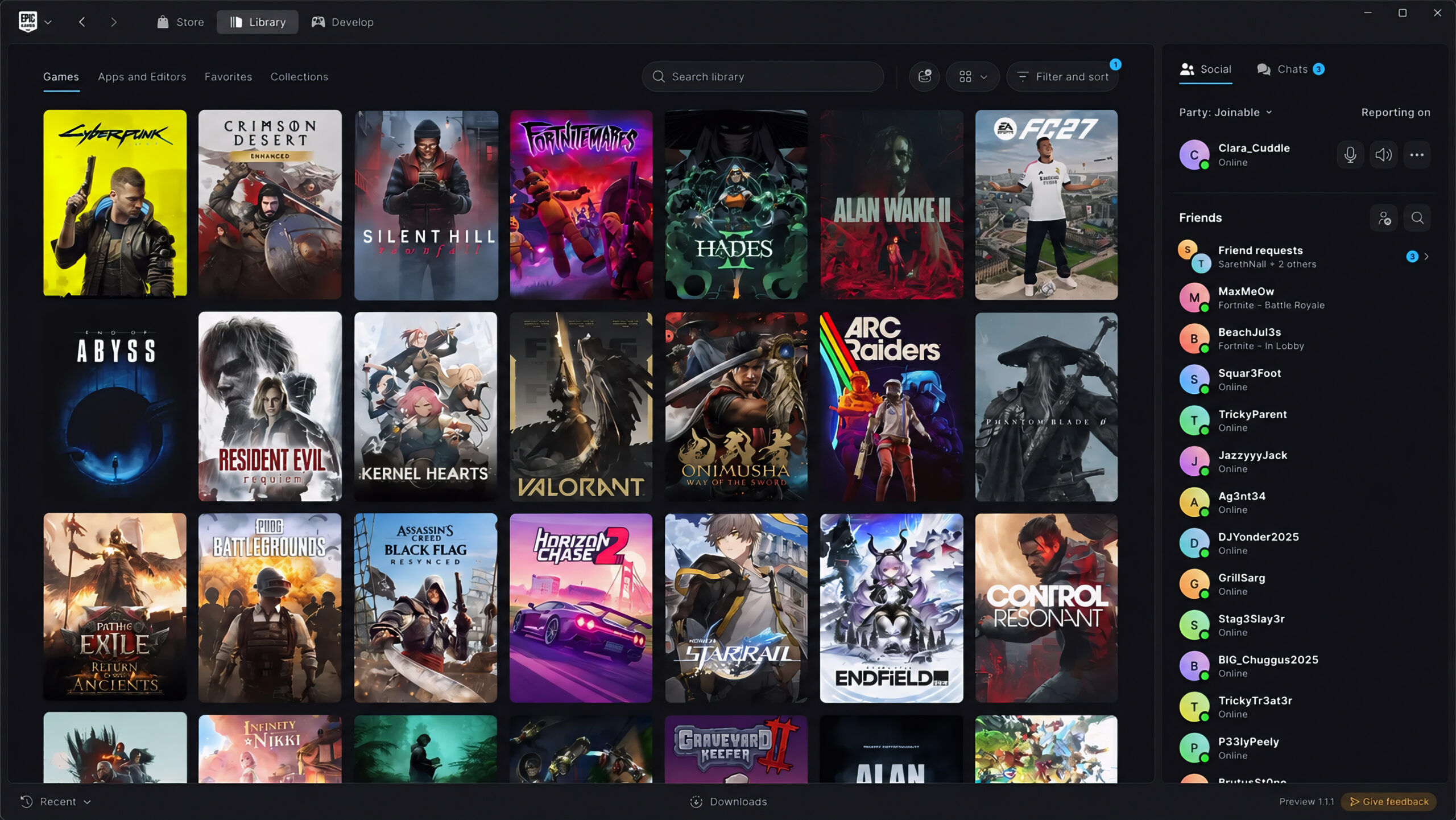Open the Endfield game tile
Screen dimensions: 1456x820
pyautogui.click(x=892, y=608)
